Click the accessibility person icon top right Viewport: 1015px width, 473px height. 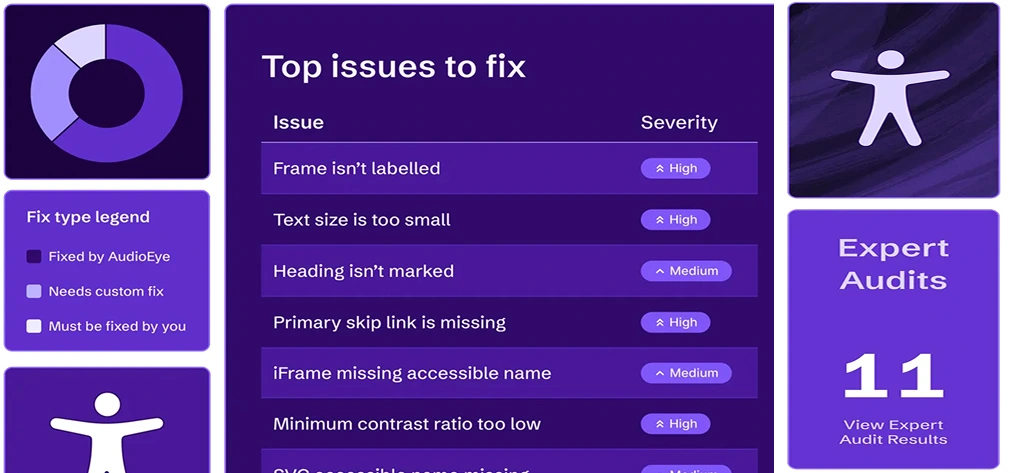(x=890, y=98)
